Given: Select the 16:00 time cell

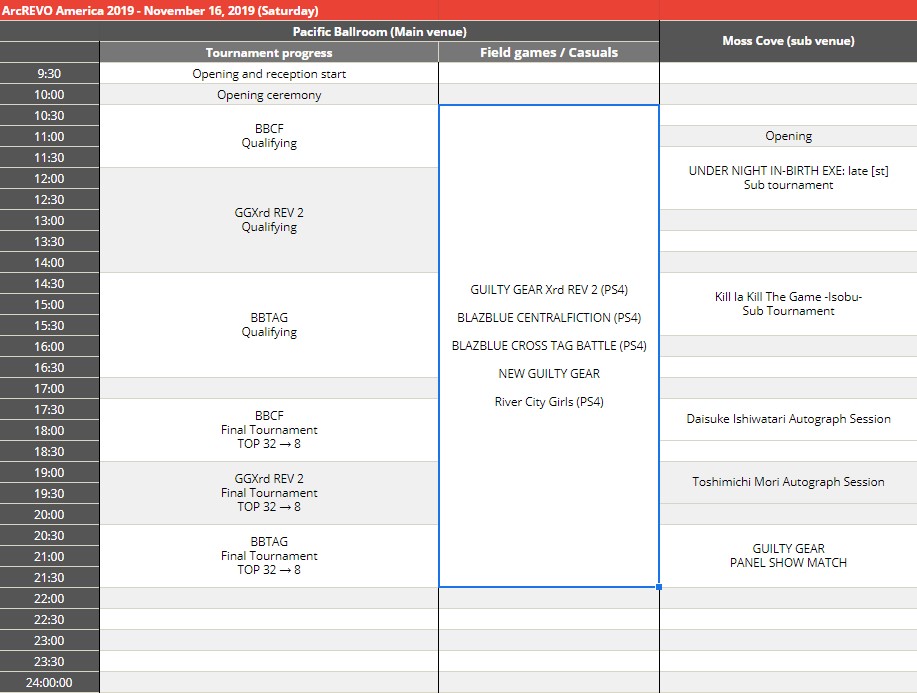Looking at the screenshot, I should click(x=49, y=347).
